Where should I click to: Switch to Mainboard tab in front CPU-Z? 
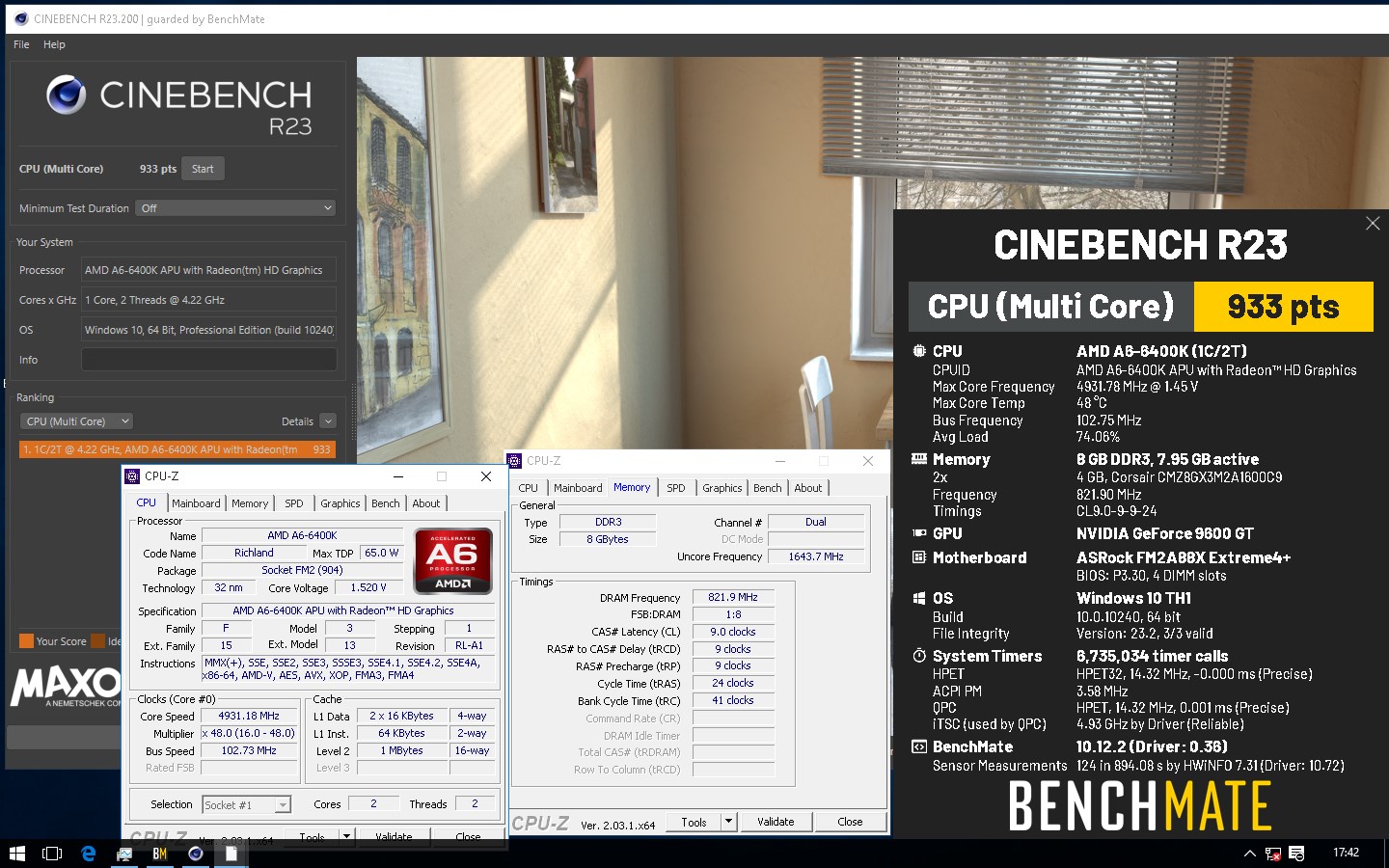[x=196, y=503]
